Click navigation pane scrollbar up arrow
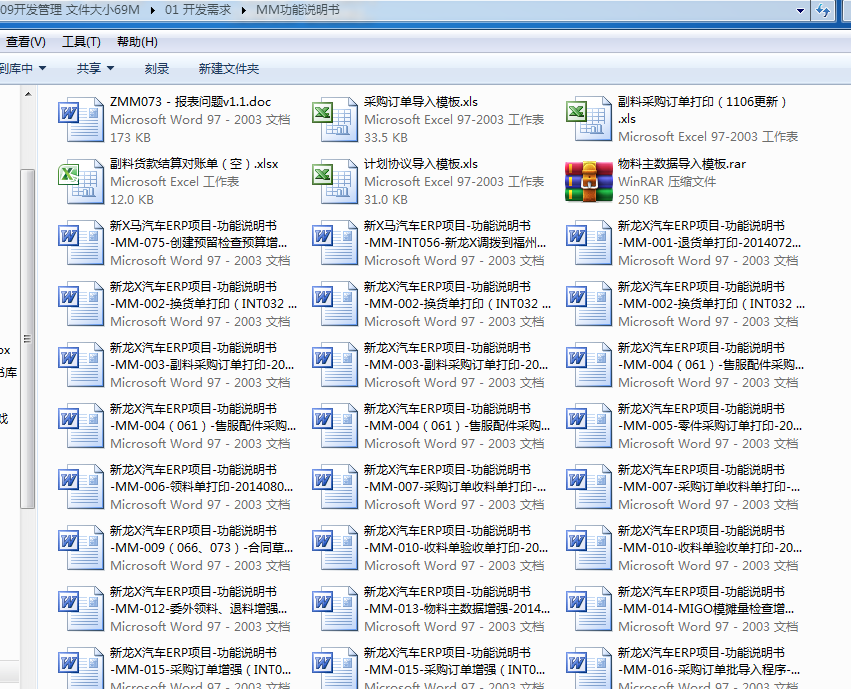Screen dimensions: 851x689 (28, 94)
